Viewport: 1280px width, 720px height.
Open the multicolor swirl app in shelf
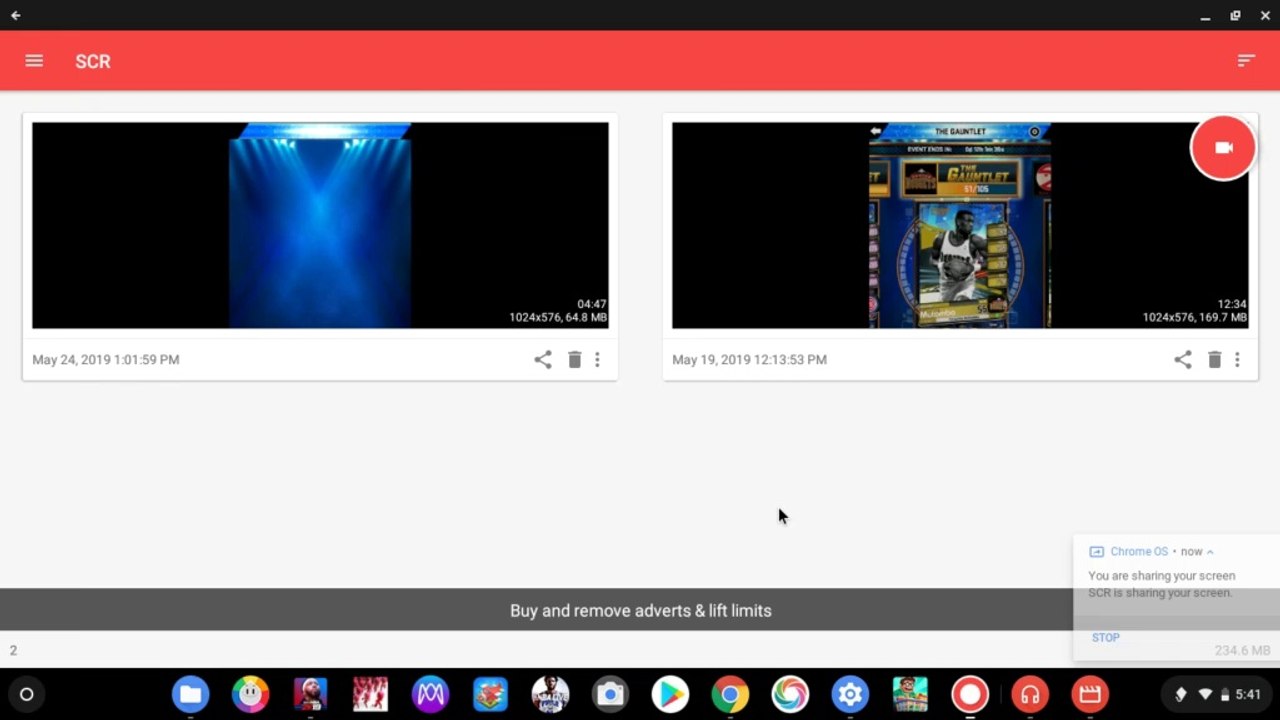click(790, 694)
